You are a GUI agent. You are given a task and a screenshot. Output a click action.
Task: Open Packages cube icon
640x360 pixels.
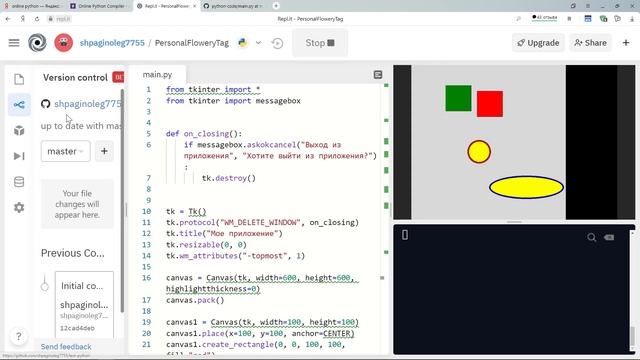[19, 131]
